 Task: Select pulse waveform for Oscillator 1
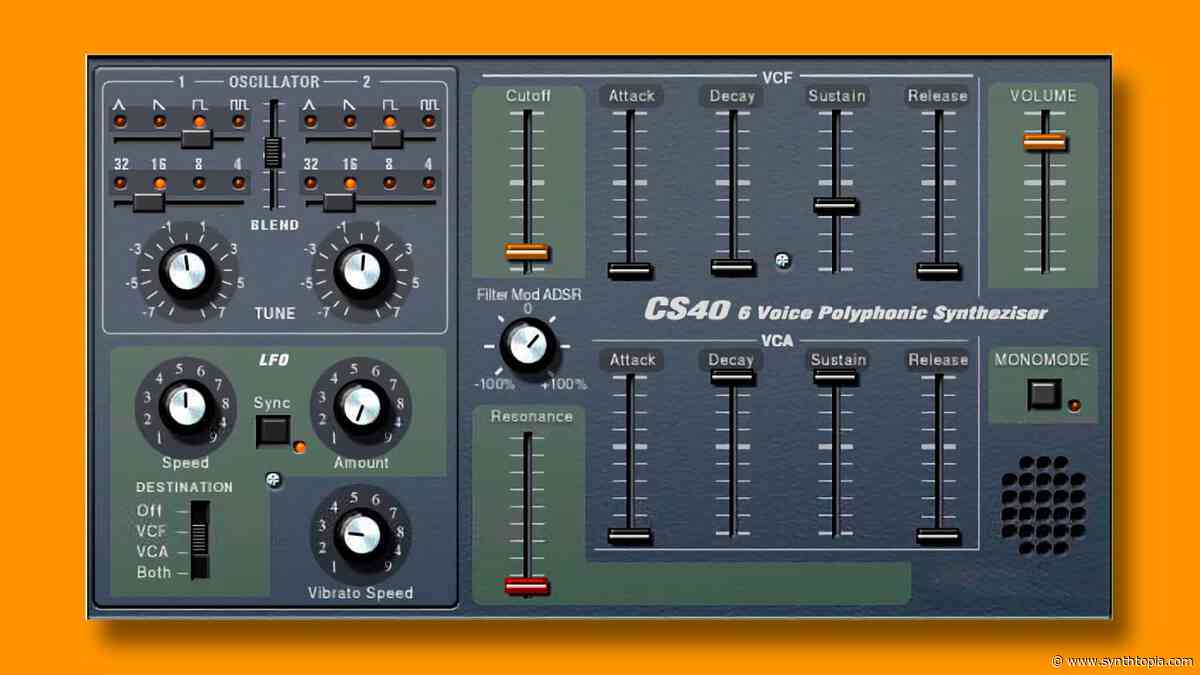(238, 121)
